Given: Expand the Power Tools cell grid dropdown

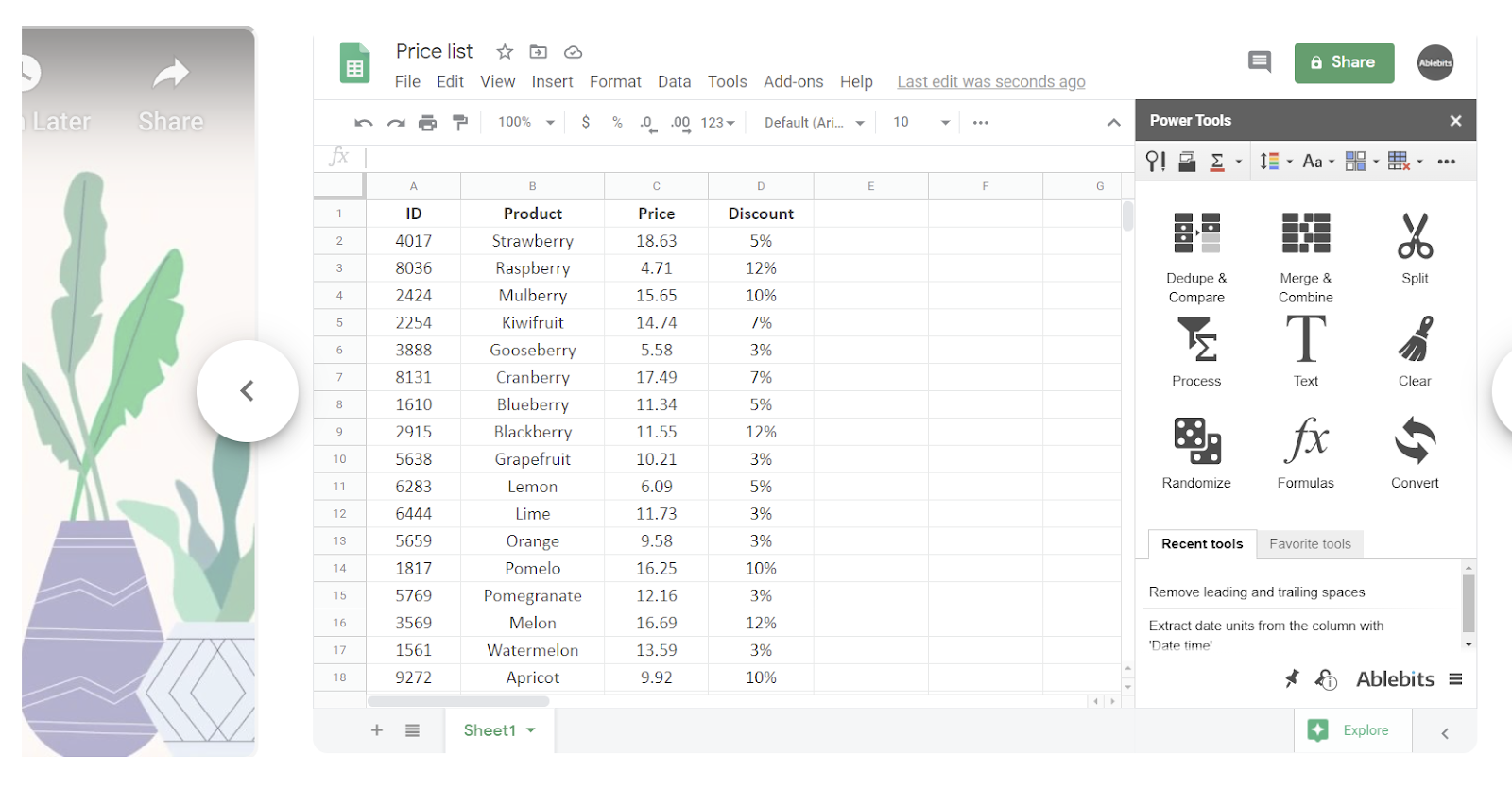Looking at the screenshot, I should 1376,162.
